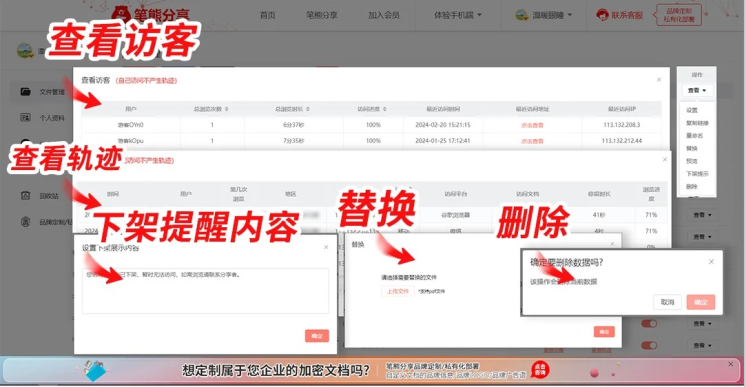This screenshot has width=746, height=387.
Task: Open the 温暖眼眸 user menu
Action: click(544, 15)
